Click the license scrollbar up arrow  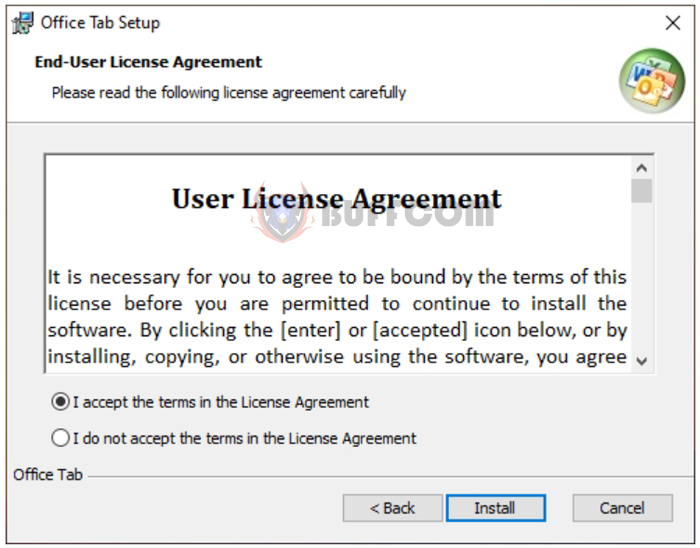click(x=642, y=168)
